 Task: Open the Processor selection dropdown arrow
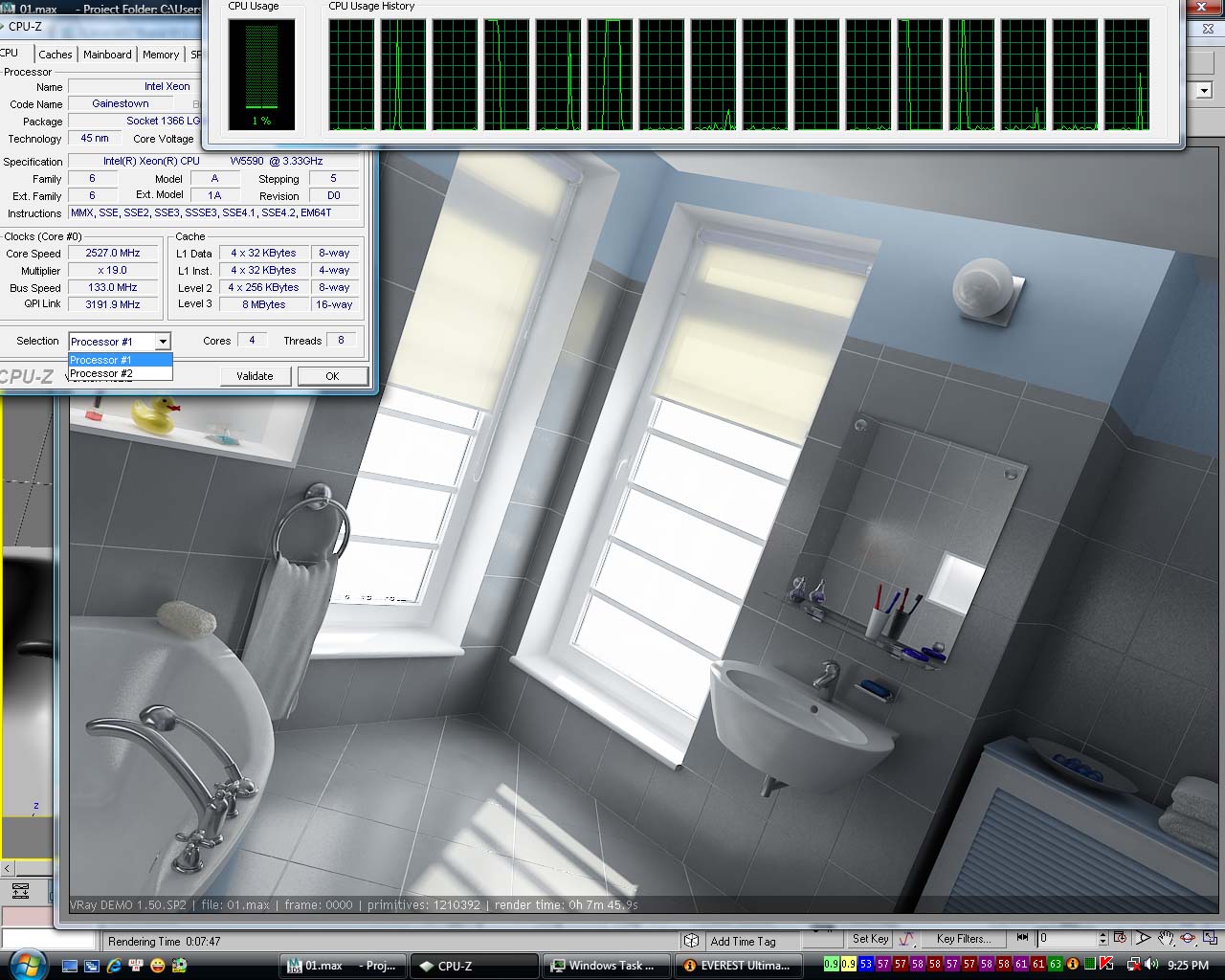pyautogui.click(x=163, y=342)
